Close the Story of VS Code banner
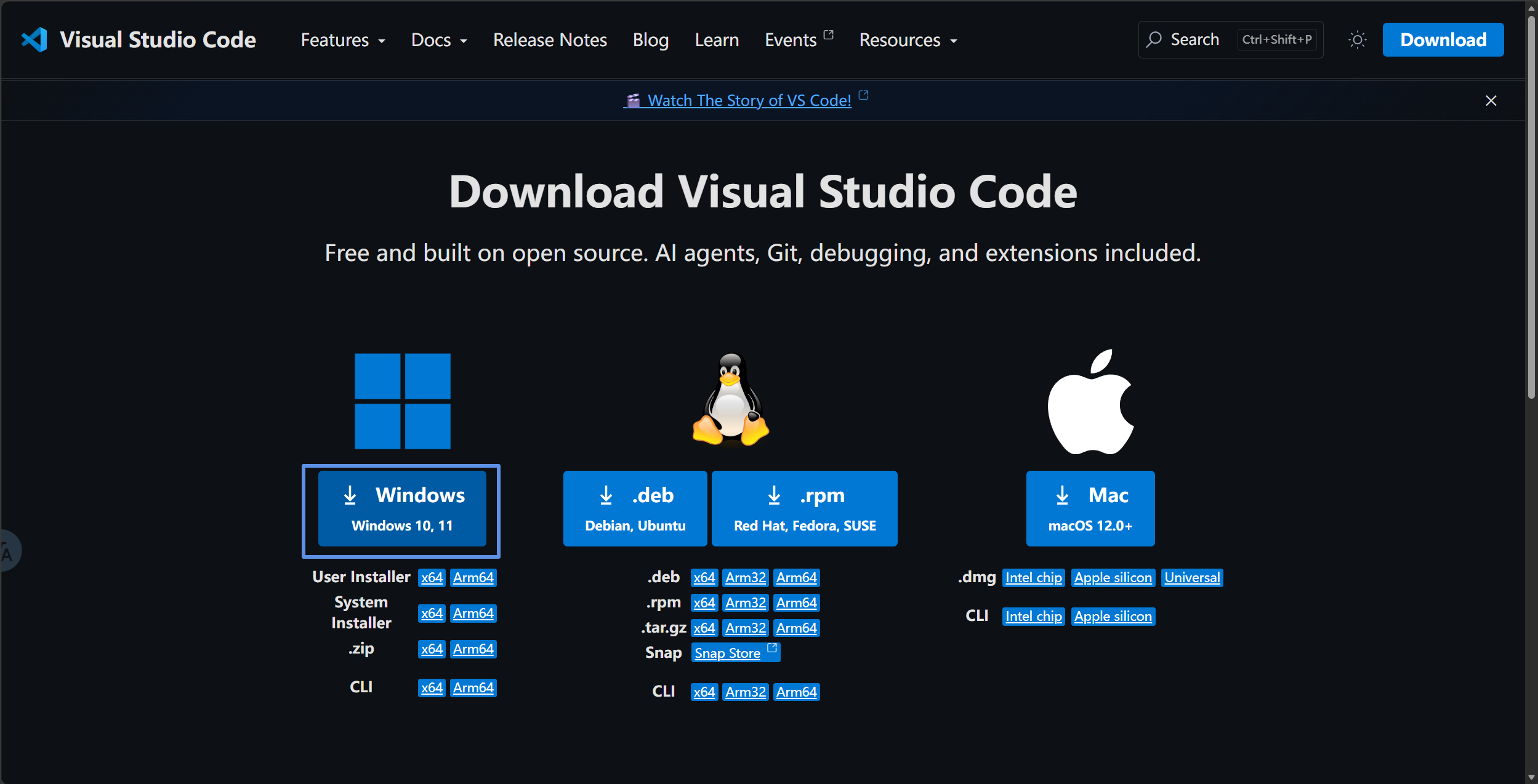Screen dimensions: 1538x784 point(1491,100)
